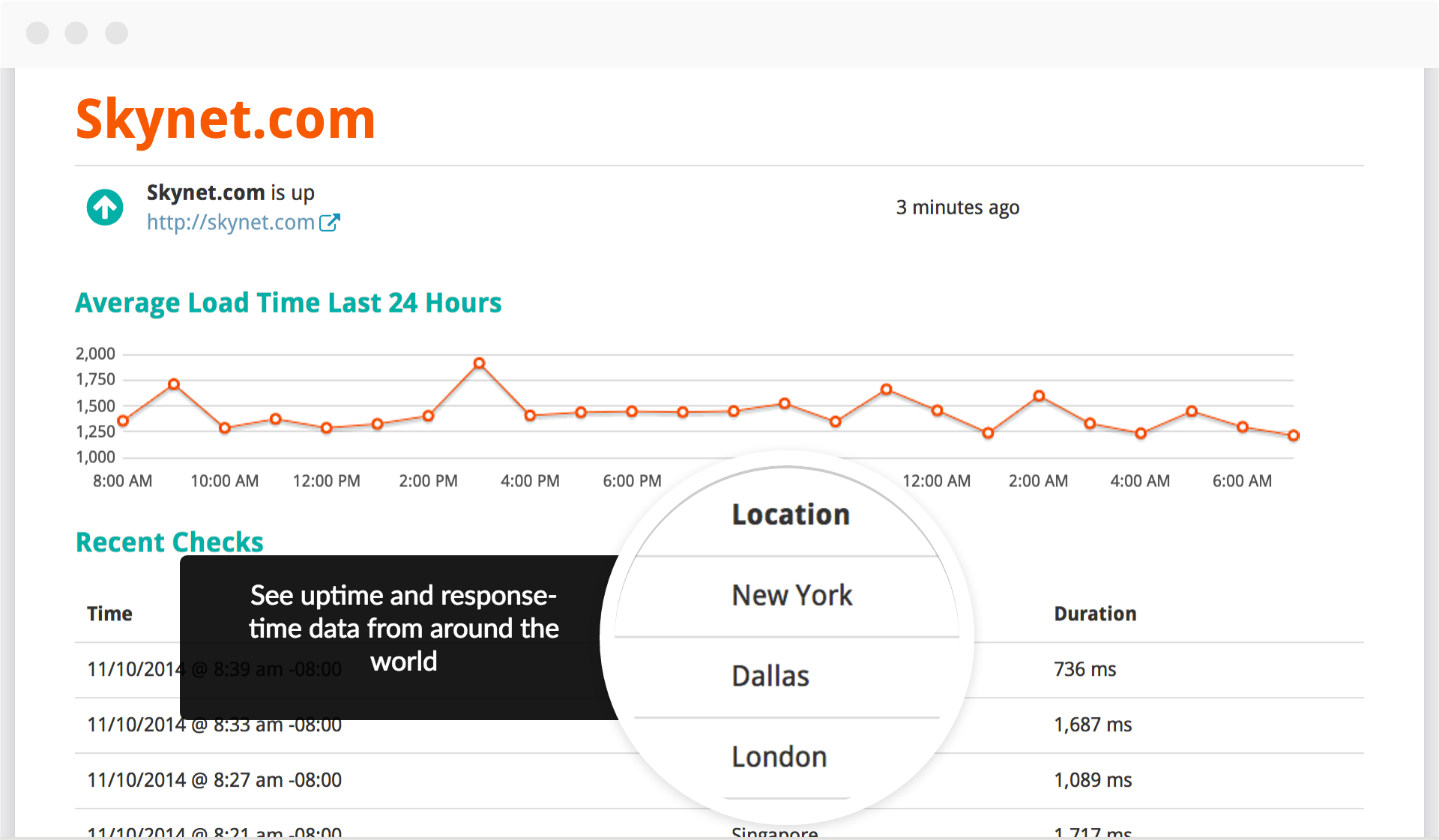Click the Recent Checks heading
This screenshot has width=1439, height=840.
(x=169, y=542)
